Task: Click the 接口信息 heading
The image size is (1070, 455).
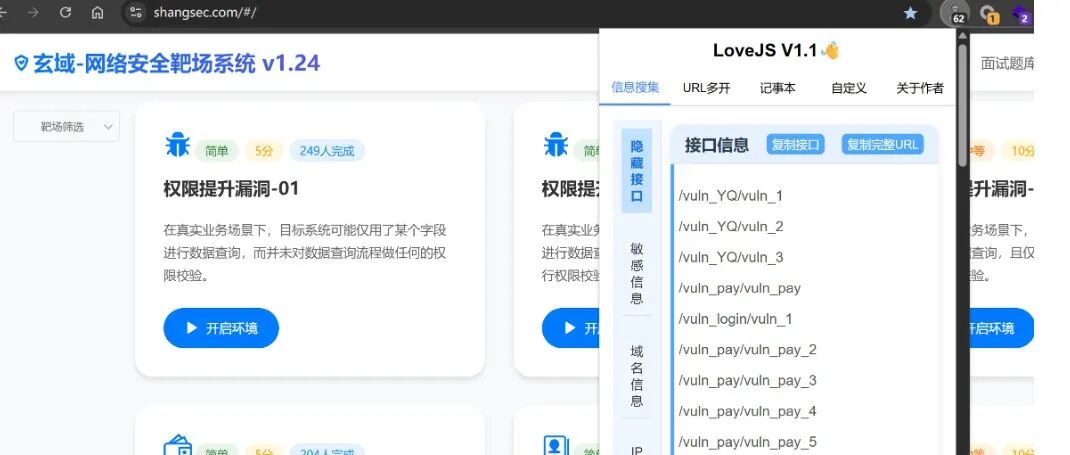Action: (x=717, y=145)
